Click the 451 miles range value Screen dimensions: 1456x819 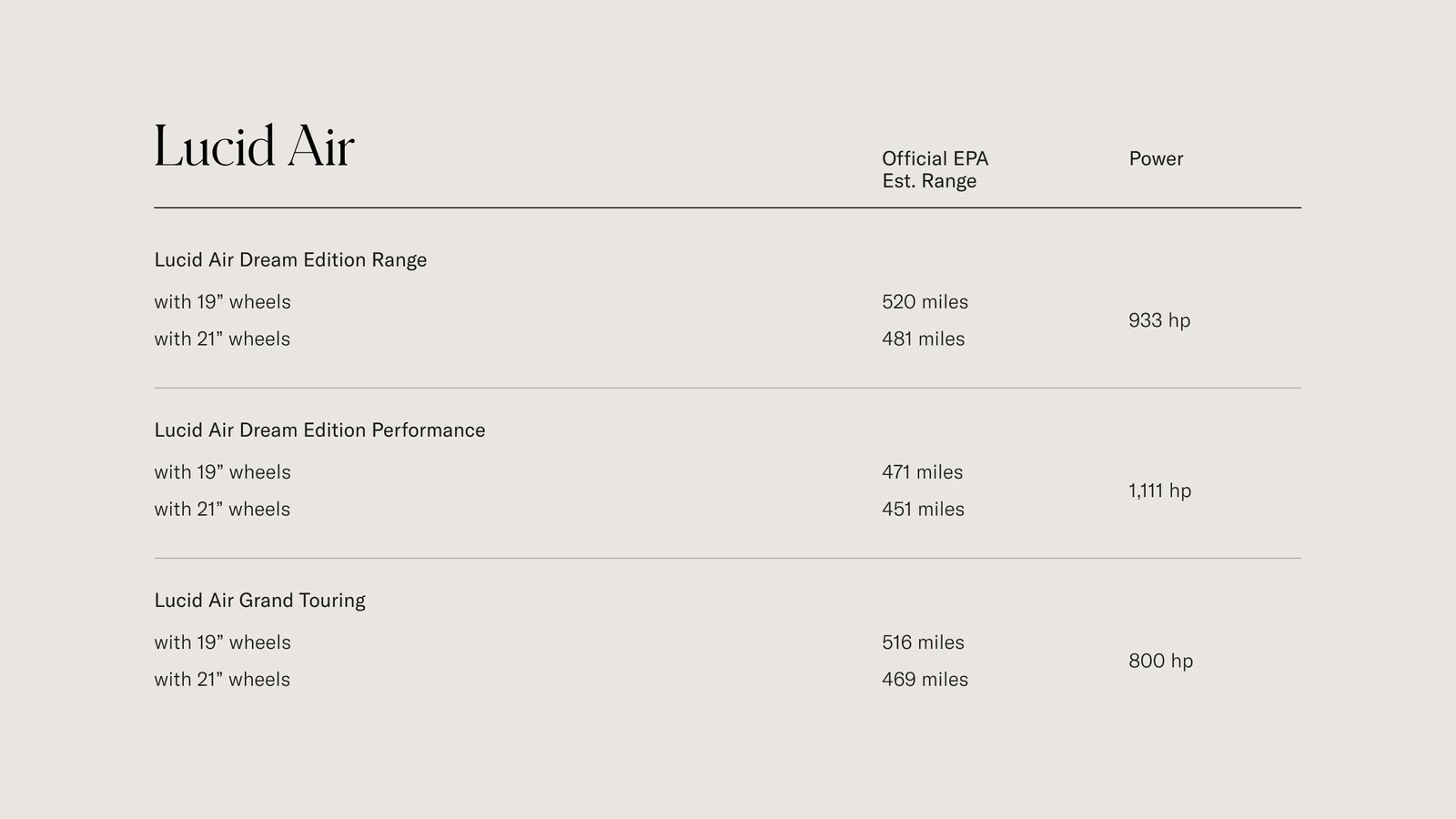point(923,510)
